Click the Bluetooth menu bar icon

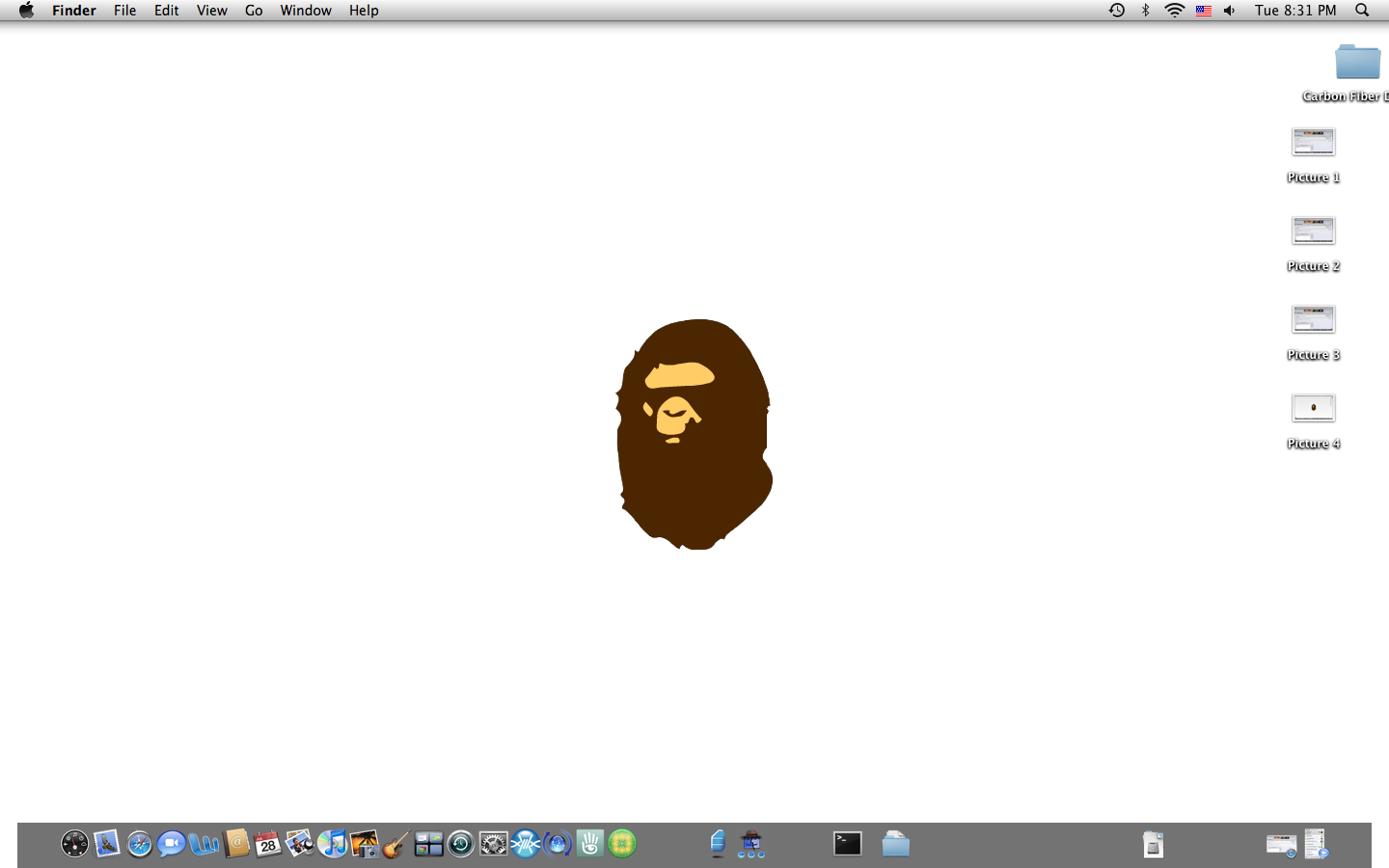1146,11
